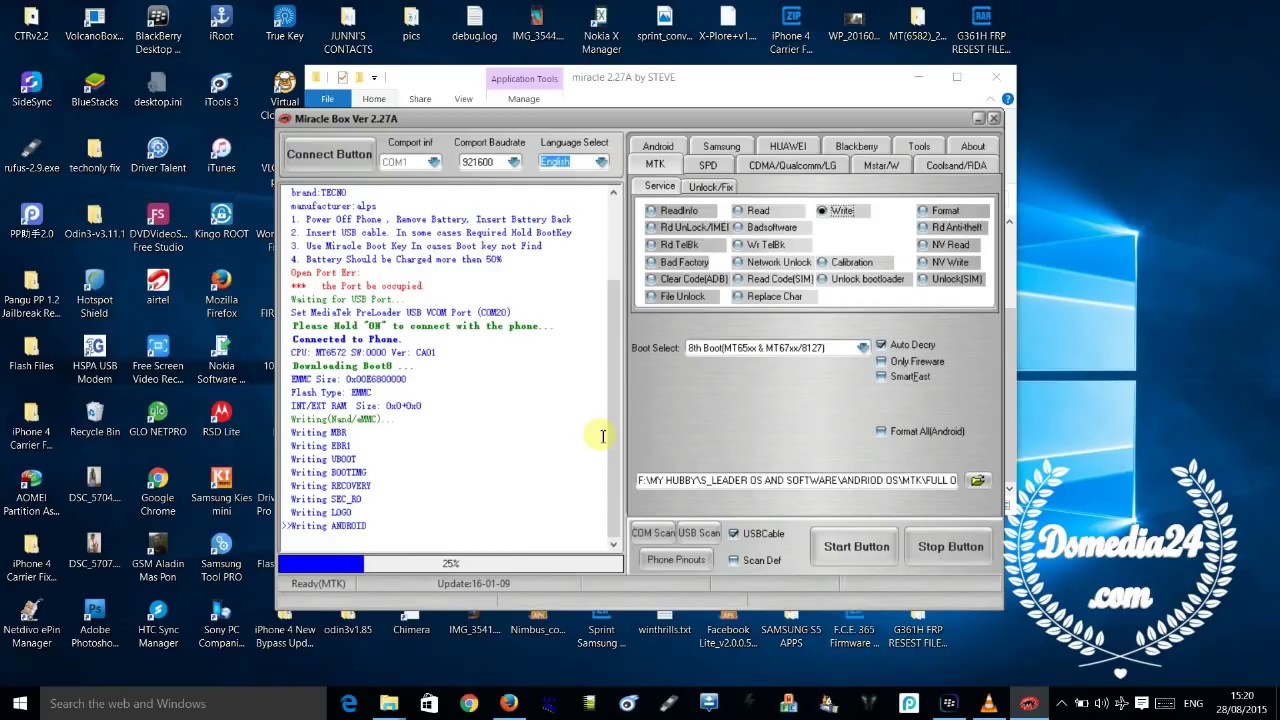Viewport: 1280px width, 720px height.
Task: Open the Chimera desktop shortcut
Action: 411,622
